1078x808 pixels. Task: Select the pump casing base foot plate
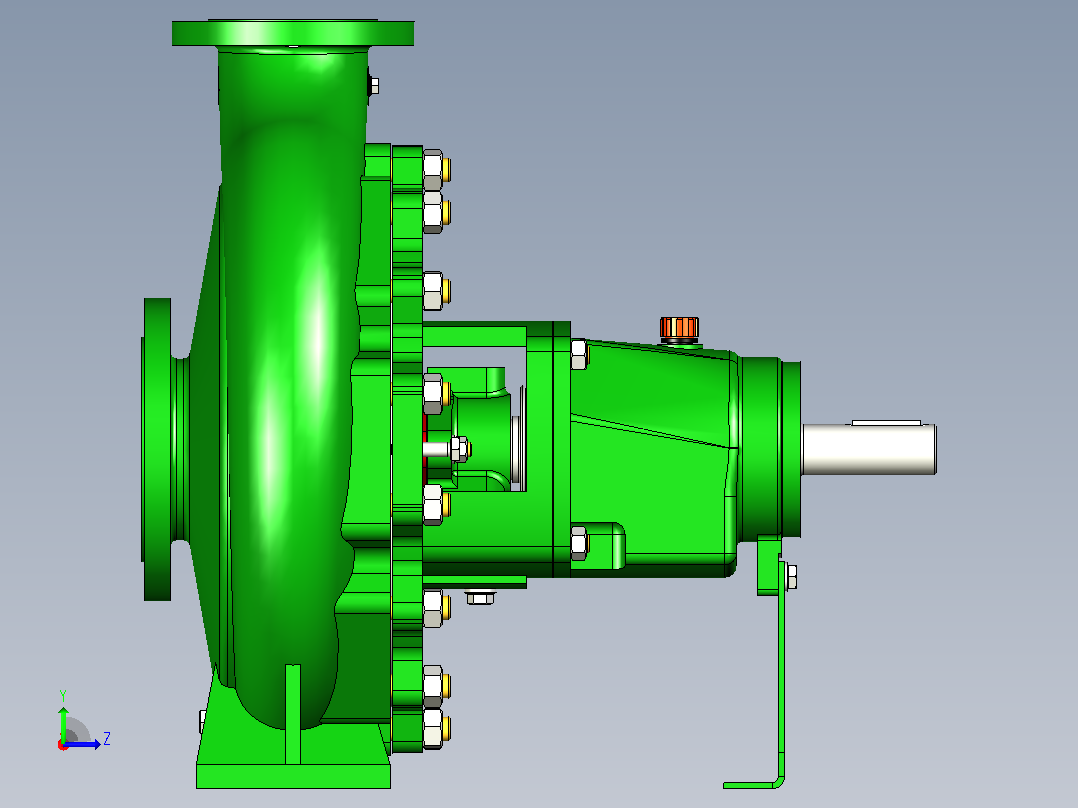(294, 776)
